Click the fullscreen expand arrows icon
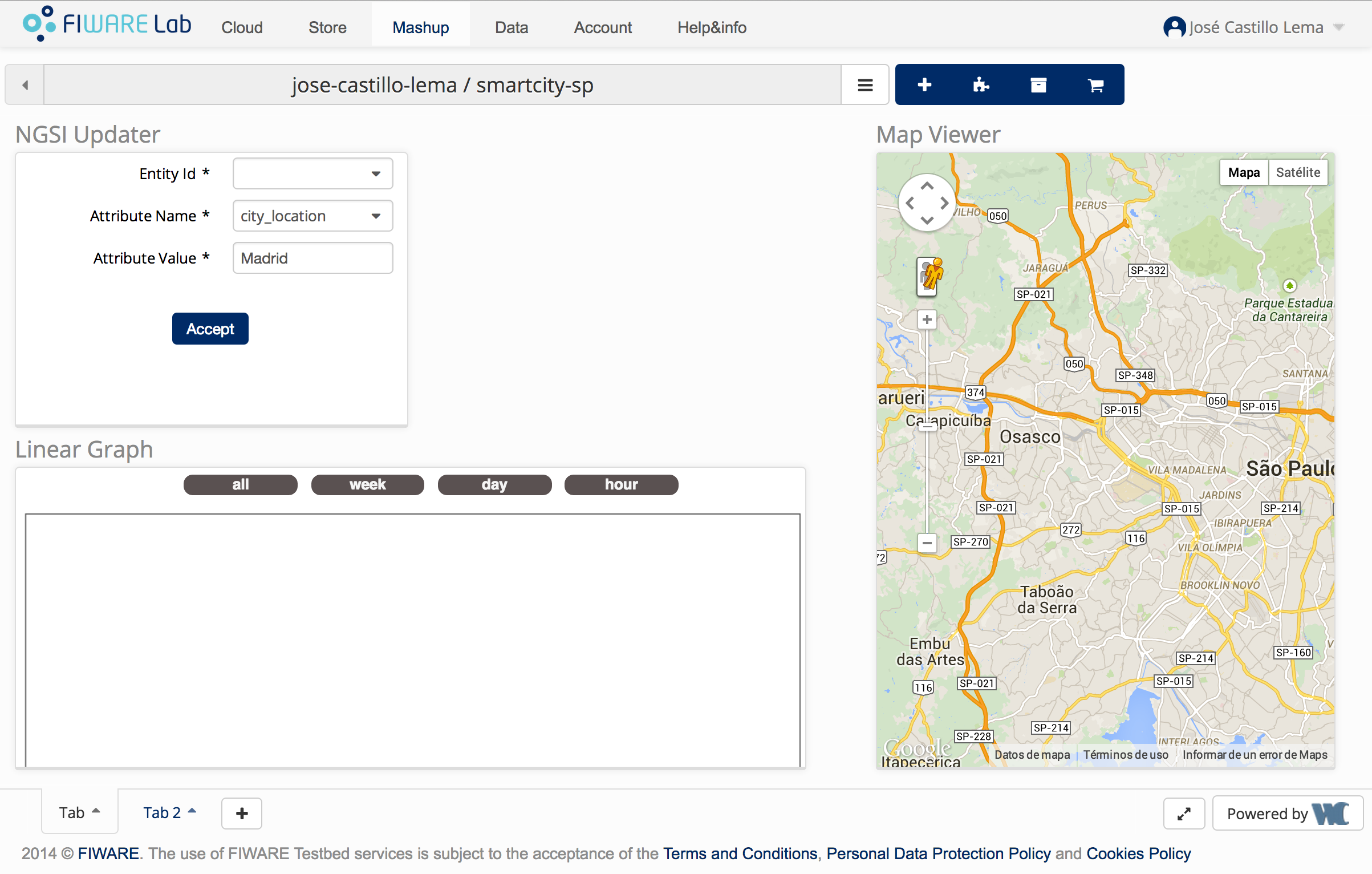This screenshot has height=874, width=1372. (x=1184, y=814)
